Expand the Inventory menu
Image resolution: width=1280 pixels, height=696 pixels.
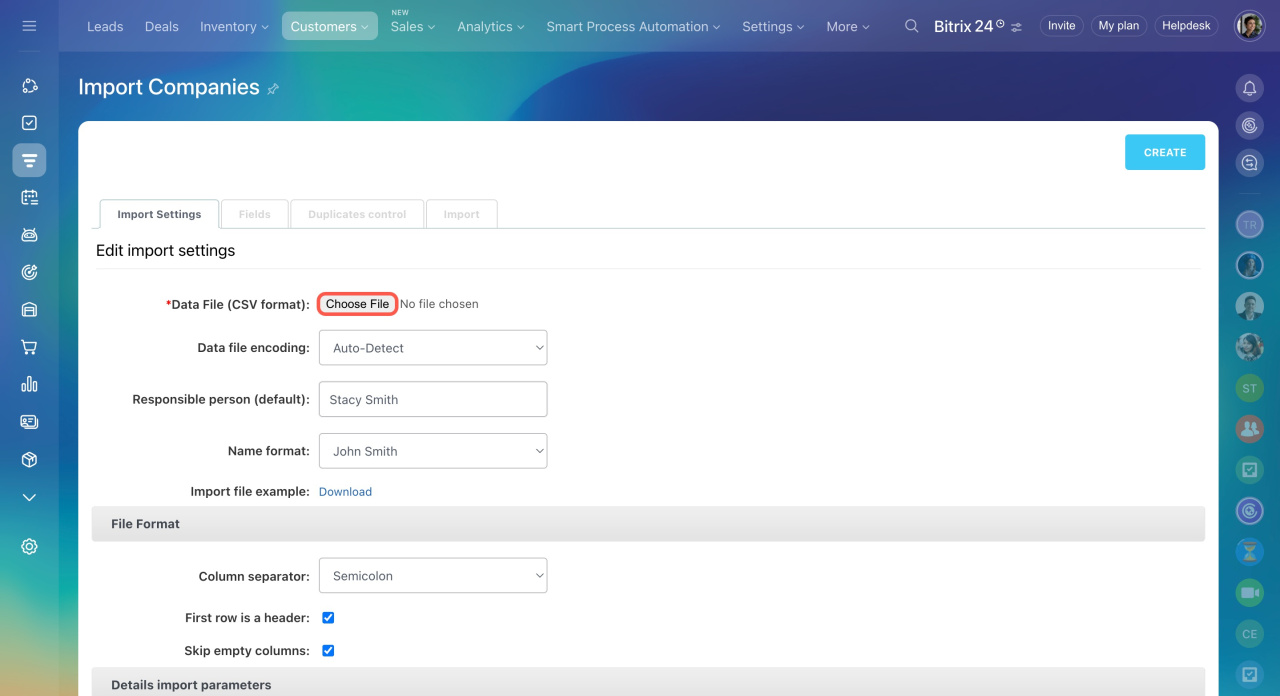234,26
